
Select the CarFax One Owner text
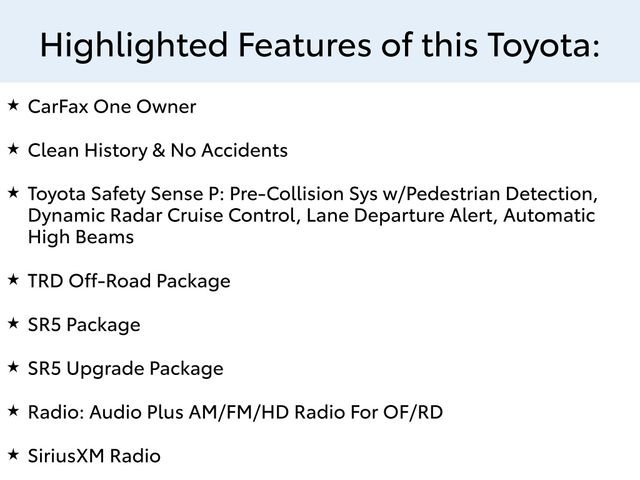coord(112,107)
